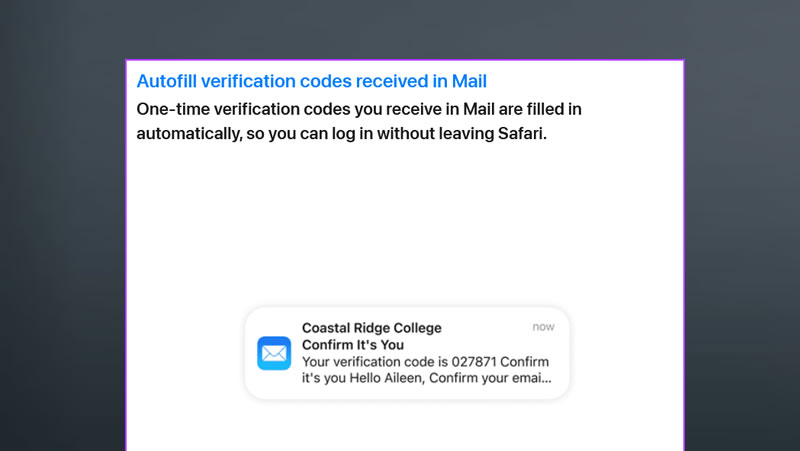Click the "now" timestamp in the notification

pos(543,327)
